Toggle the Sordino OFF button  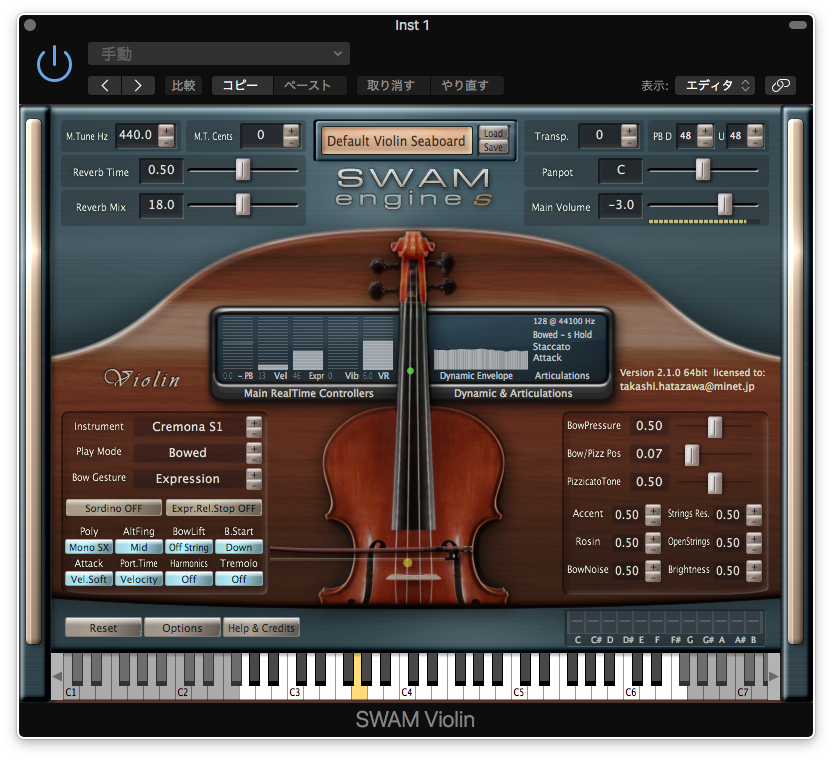coord(113,508)
